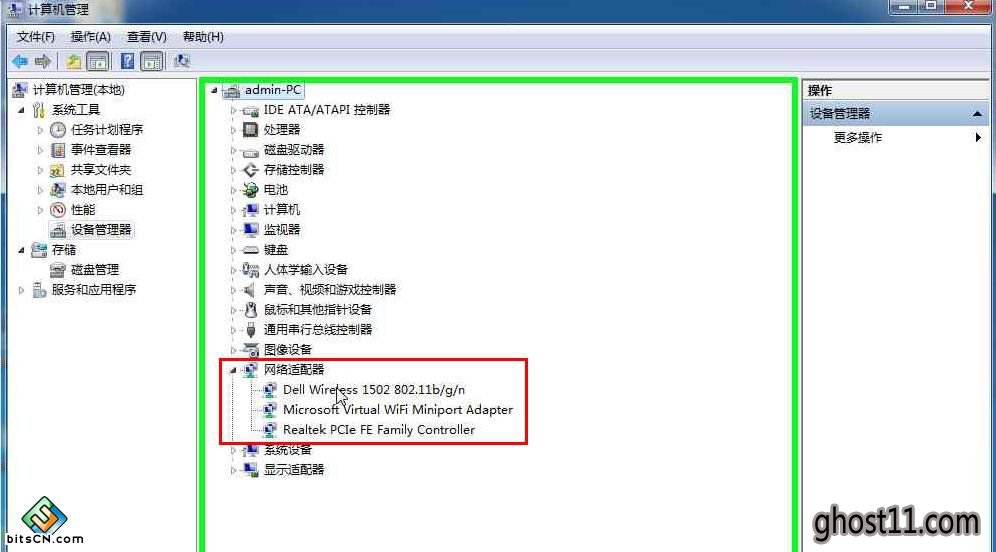Collapse the 设备管理器 actions section header

click(x=977, y=114)
